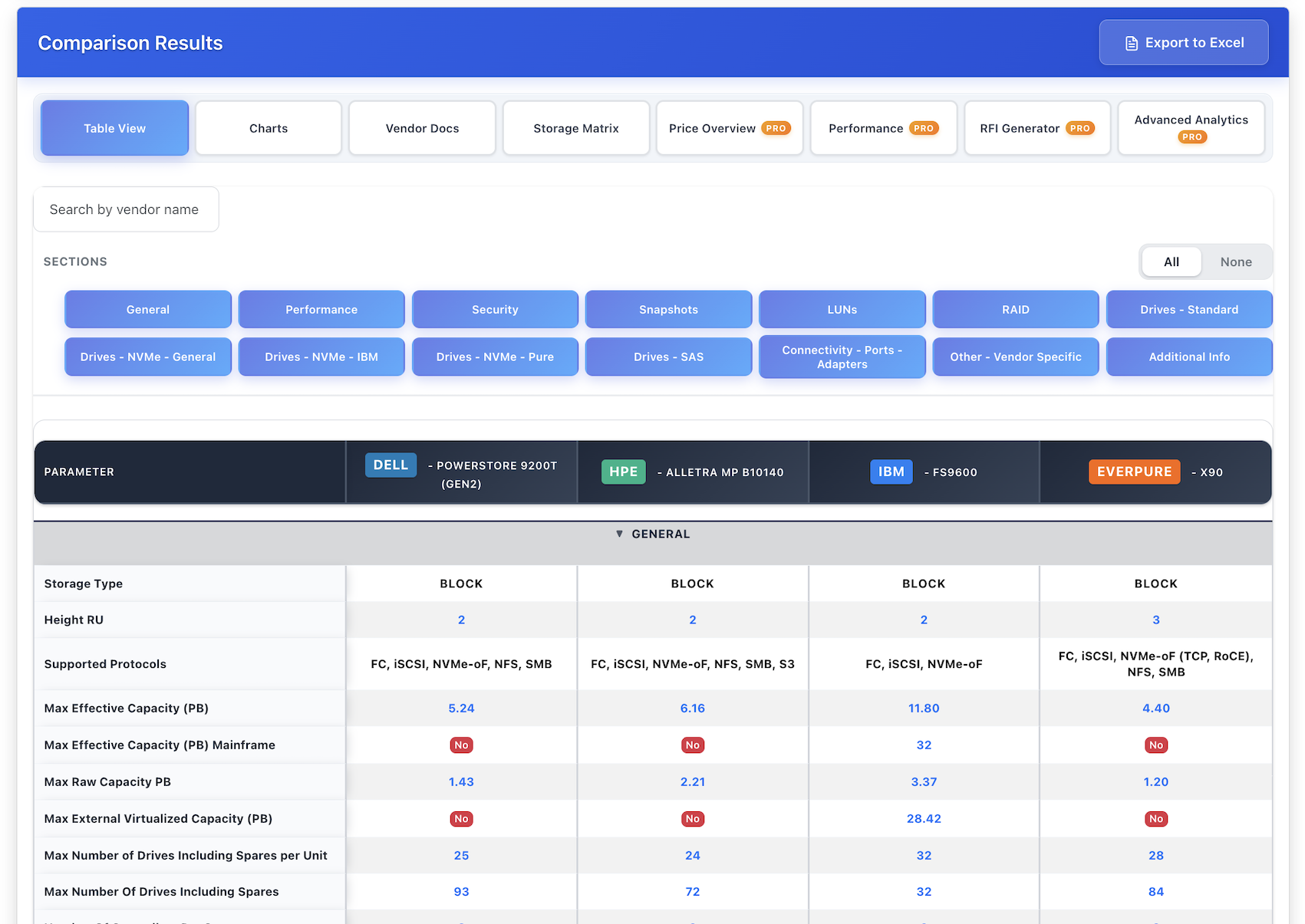Click the DELL vendor badge
Screen dimensions: 1305x924
click(x=391, y=465)
